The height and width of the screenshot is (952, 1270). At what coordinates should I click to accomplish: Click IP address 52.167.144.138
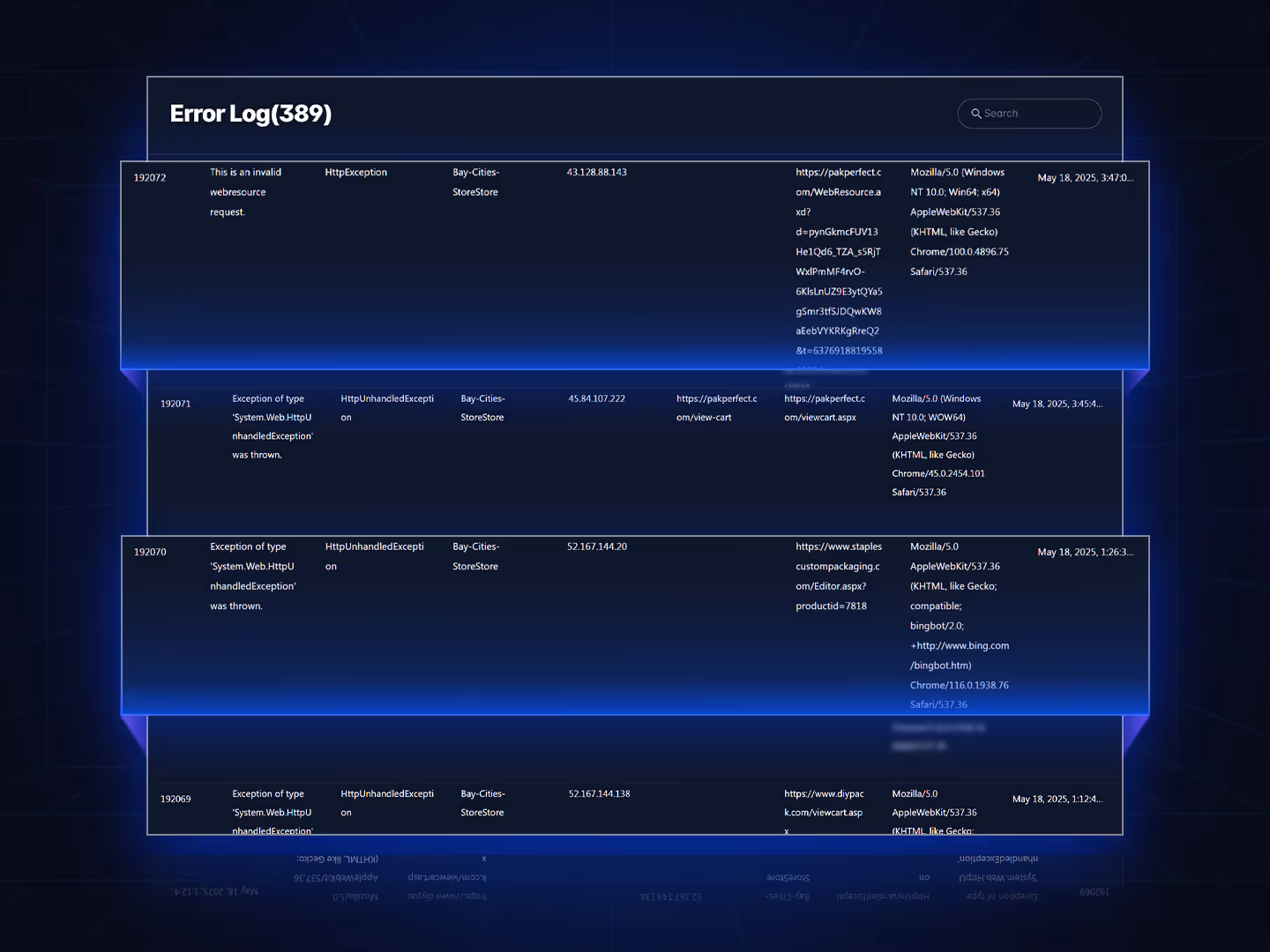click(599, 794)
